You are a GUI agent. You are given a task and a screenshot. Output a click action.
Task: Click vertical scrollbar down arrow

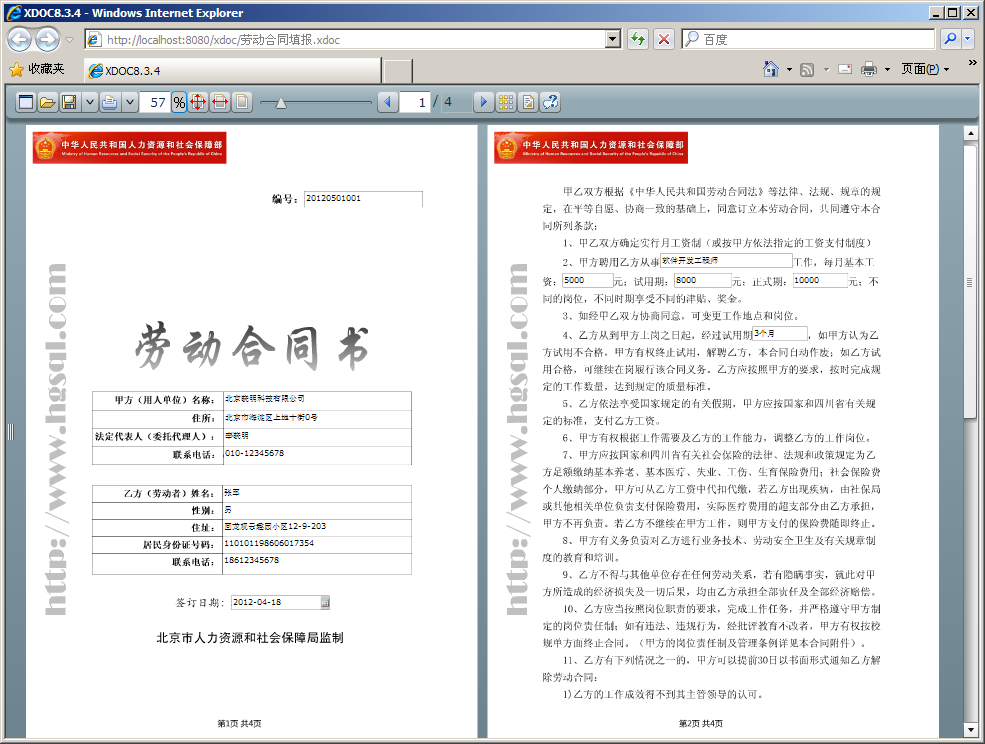point(971,730)
